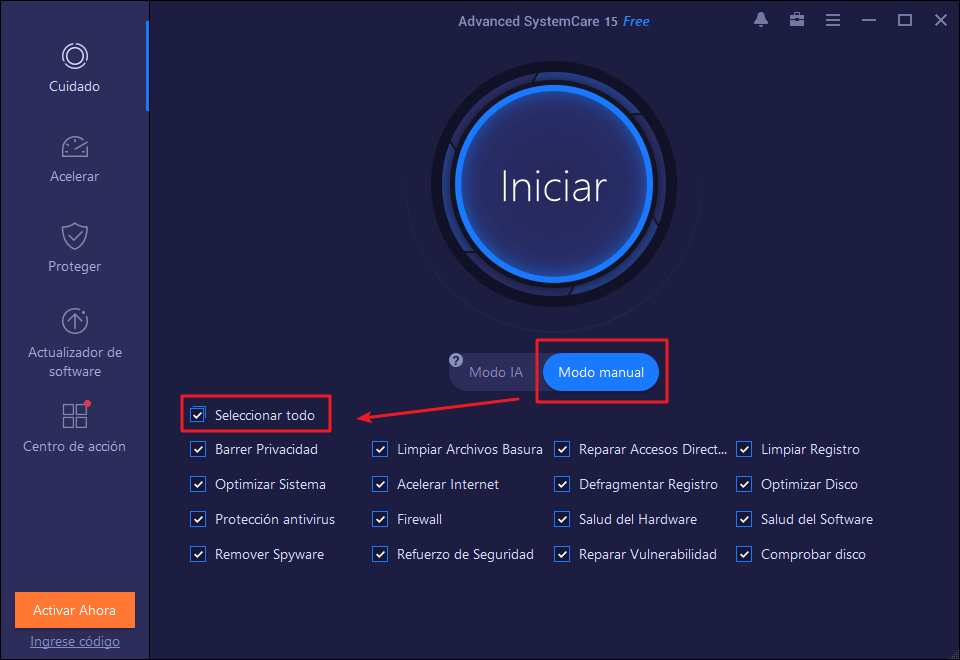Uncheck Limpiar Registro

click(744, 449)
